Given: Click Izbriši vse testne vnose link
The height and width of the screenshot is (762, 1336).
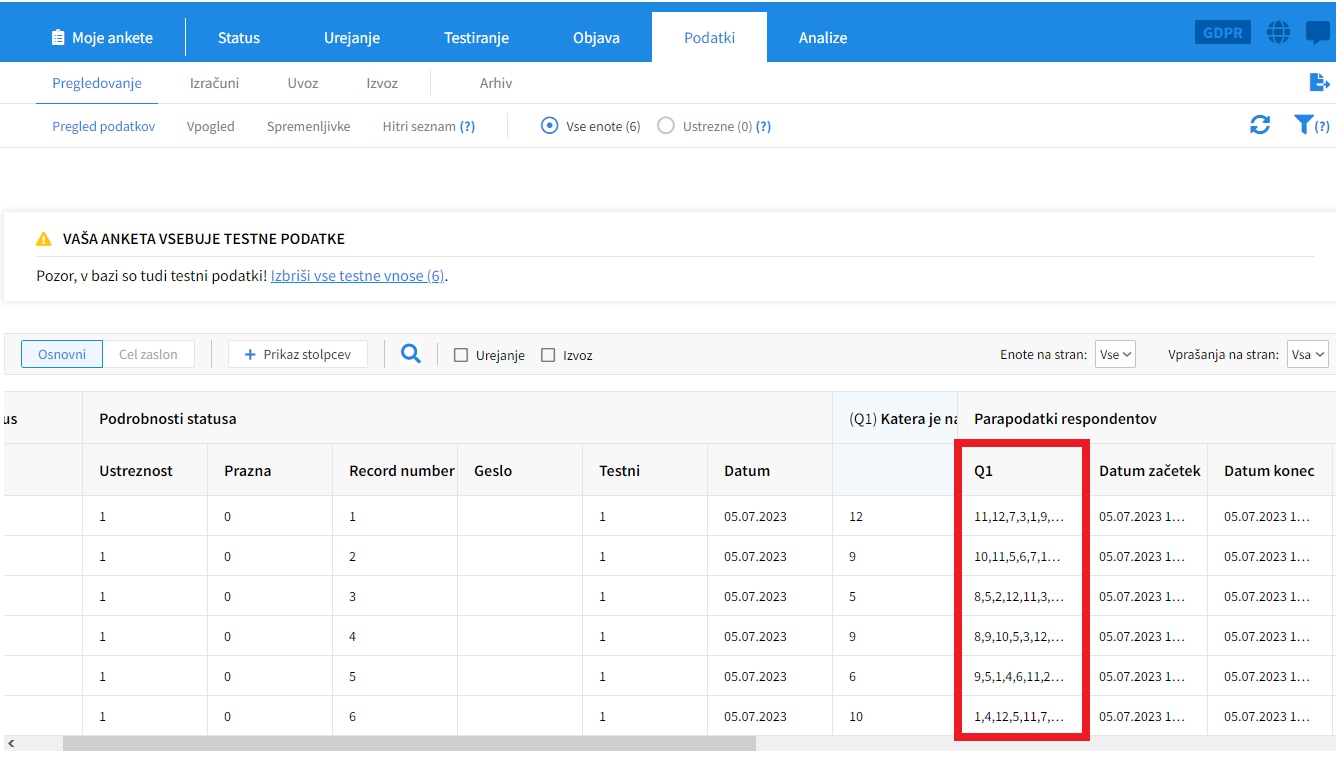Looking at the screenshot, I should (x=357, y=275).
